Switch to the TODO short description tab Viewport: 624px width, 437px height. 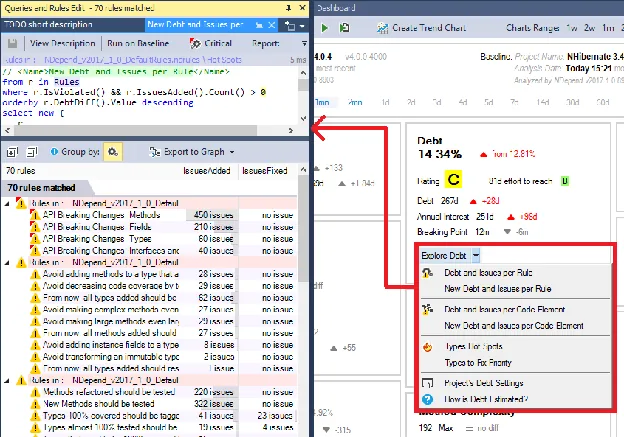[x=48, y=25]
